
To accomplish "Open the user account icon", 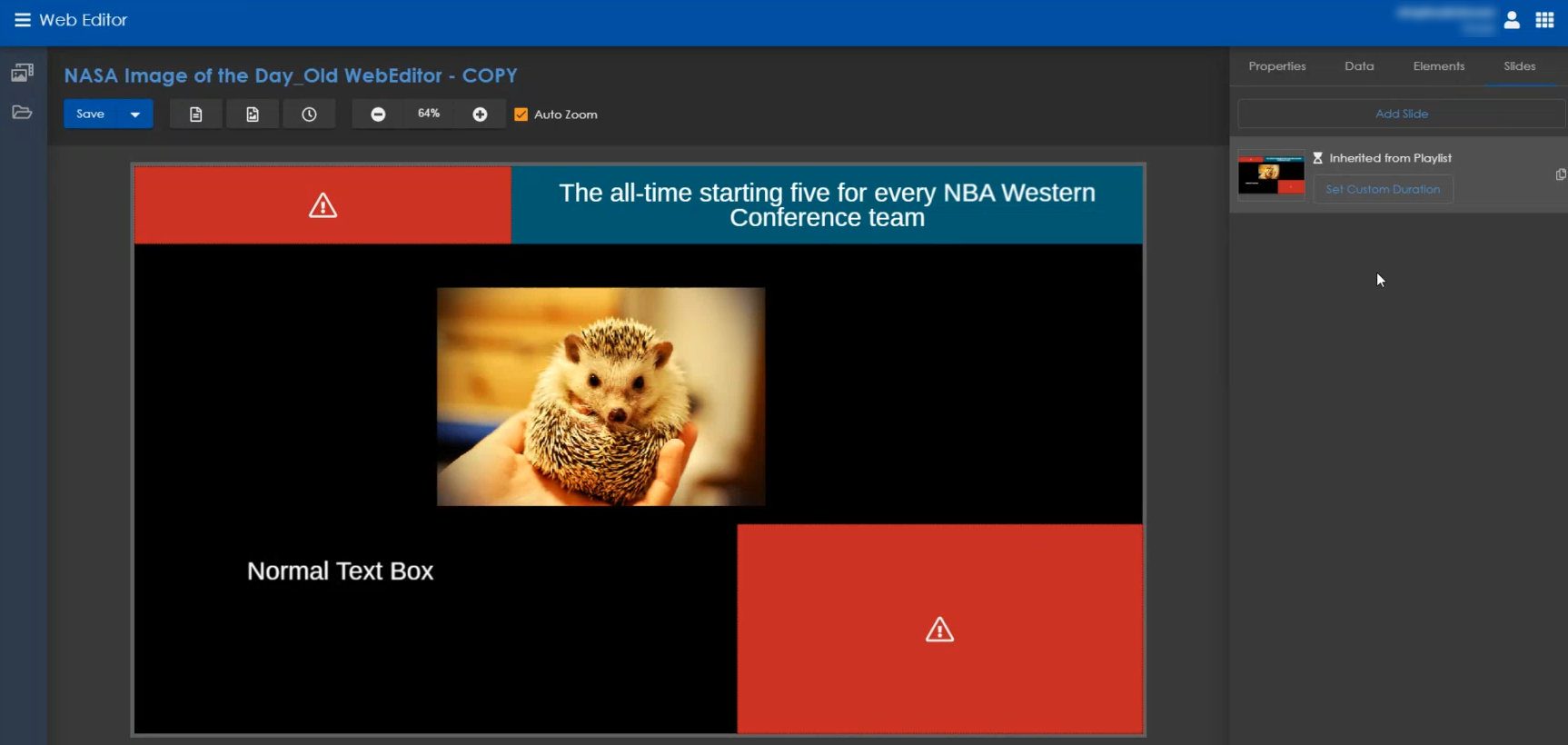I will 1512,20.
